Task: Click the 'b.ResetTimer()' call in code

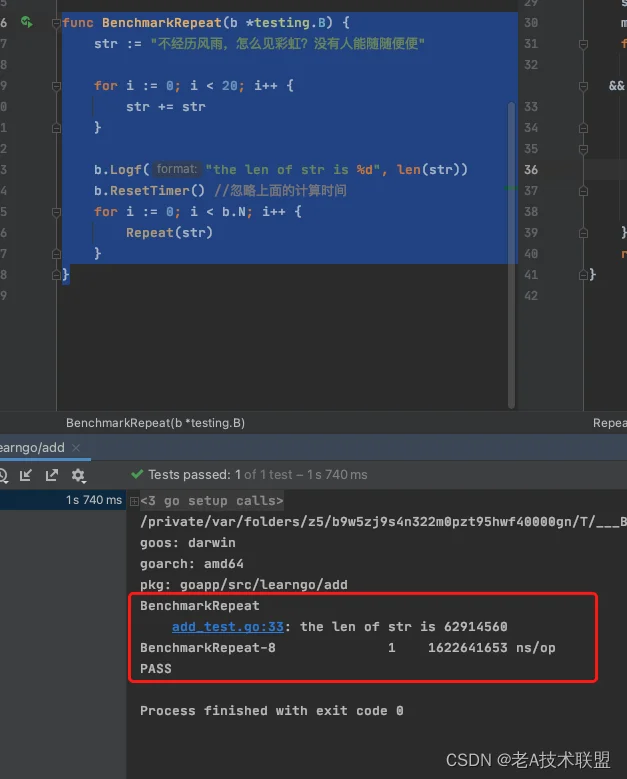Action: click(149, 191)
